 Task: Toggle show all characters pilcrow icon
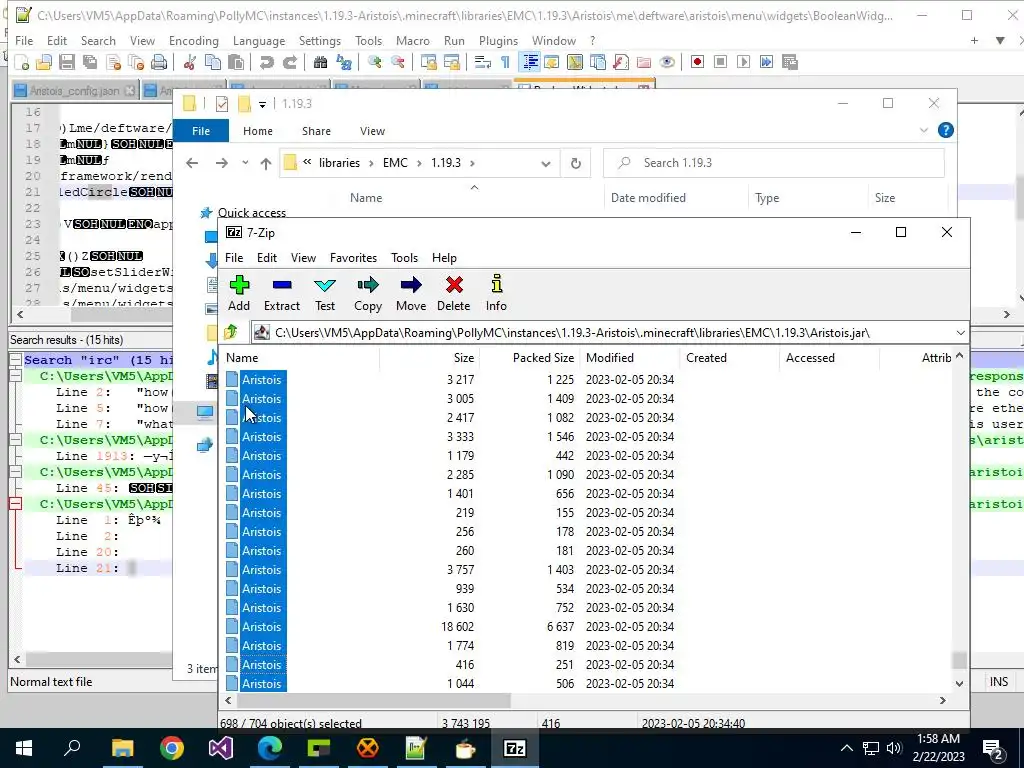tap(505, 62)
